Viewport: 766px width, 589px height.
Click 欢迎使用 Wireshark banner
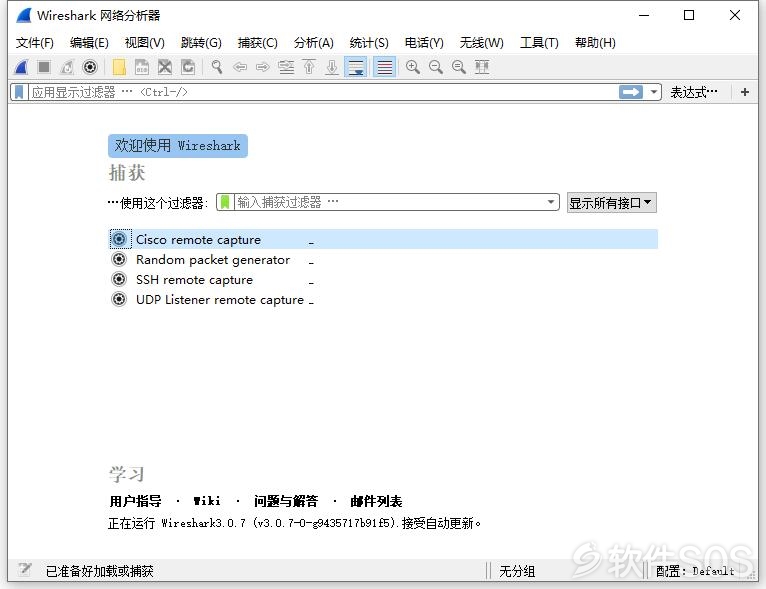(178, 146)
